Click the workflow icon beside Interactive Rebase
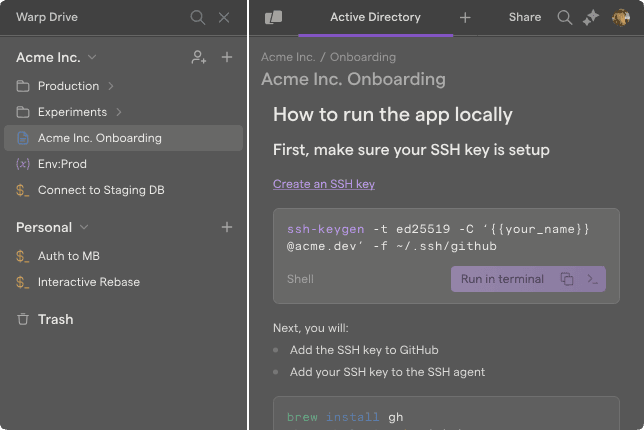 [23, 282]
